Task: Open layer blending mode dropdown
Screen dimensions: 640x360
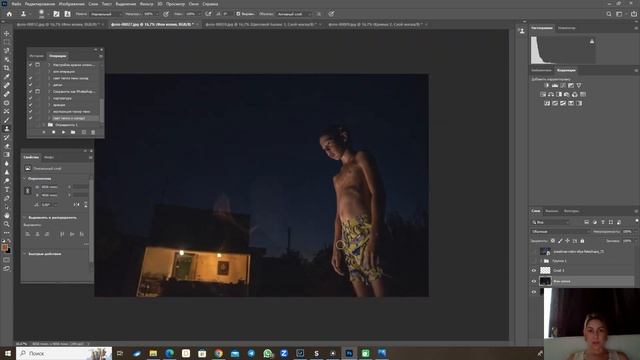Action: pyautogui.click(x=560, y=231)
